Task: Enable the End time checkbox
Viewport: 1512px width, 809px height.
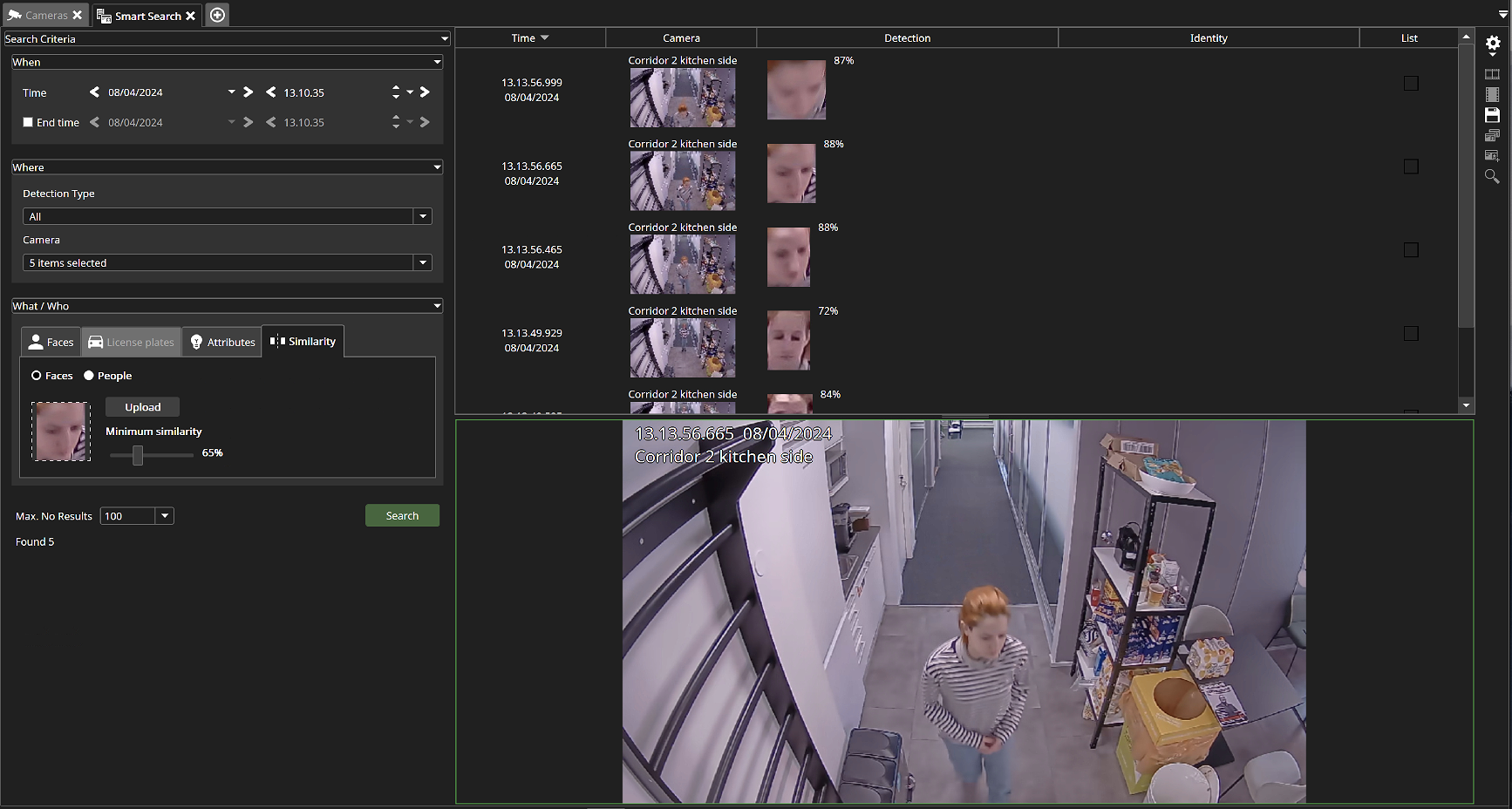Action: [x=28, y=123]
